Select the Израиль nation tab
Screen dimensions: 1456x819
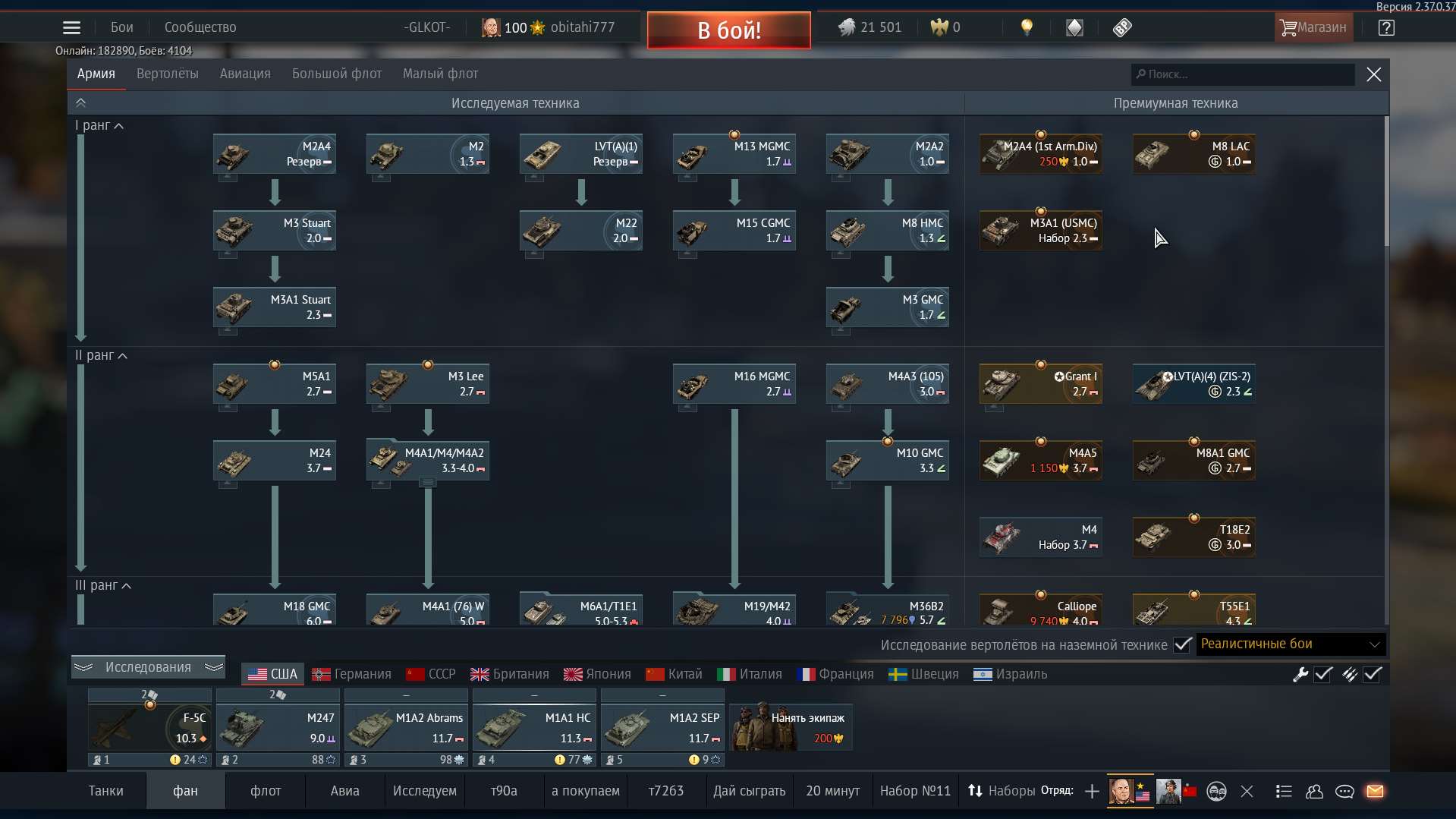[x=1011, y=674]
